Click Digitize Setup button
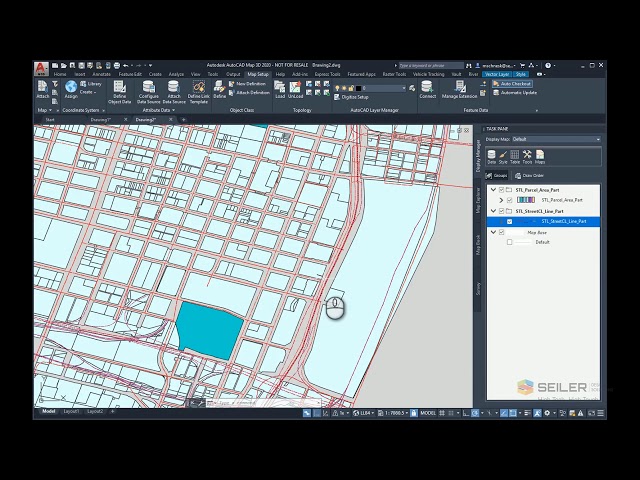 (x=351, y=97)
